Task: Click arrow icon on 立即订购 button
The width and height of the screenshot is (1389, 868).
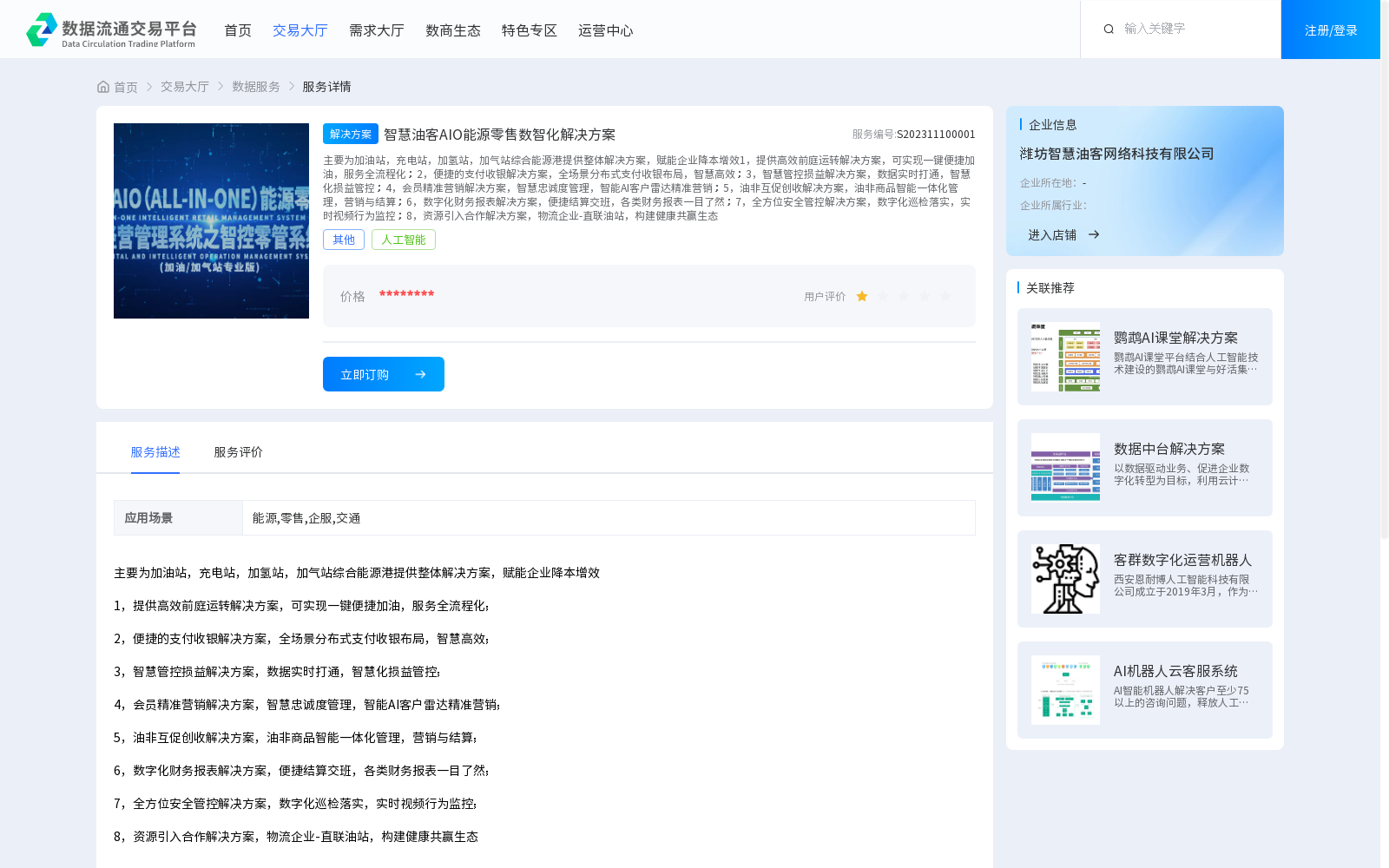Action: 420,374
